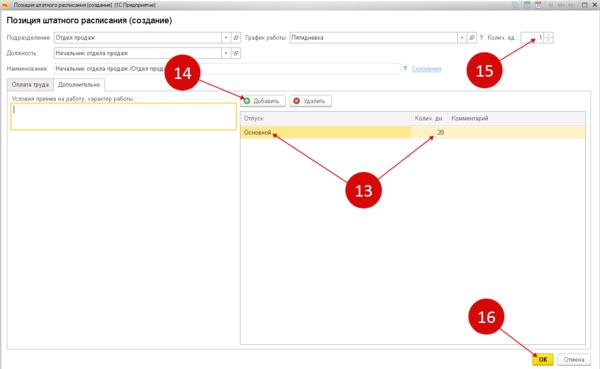Select the cell with 20 days
Viewport: 600px width, 369px height.
point(429,132)
